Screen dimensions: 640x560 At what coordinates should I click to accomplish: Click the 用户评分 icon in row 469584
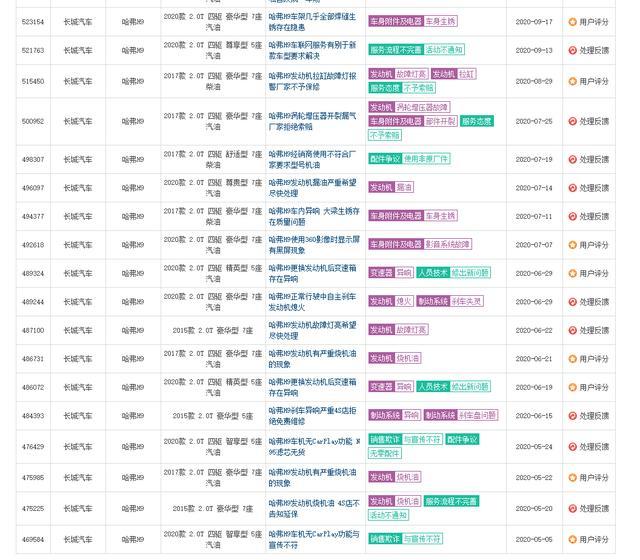tap(573, 539)
